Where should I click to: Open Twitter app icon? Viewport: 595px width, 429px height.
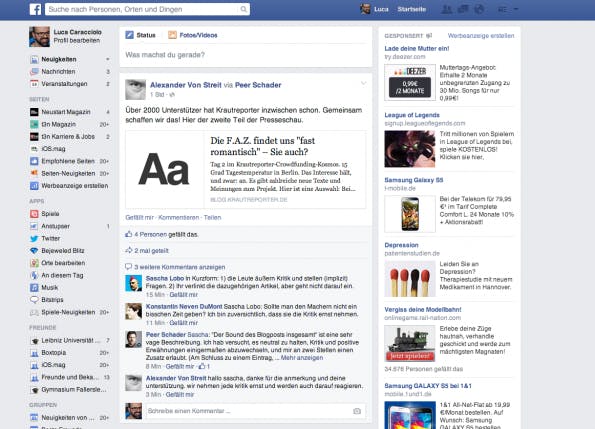(34, 238)
